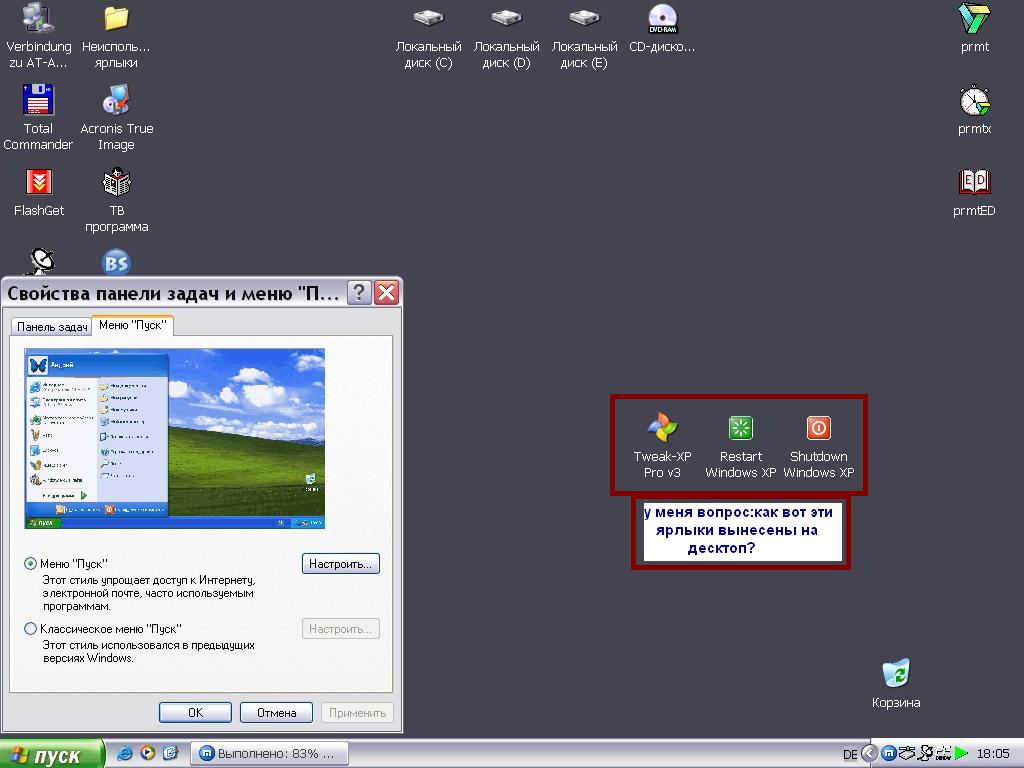Switch to the Панель задач tab
Image resolution: width=1024 pixels, height=768 pixels.
pyautogui.click(x=52, y=327)
